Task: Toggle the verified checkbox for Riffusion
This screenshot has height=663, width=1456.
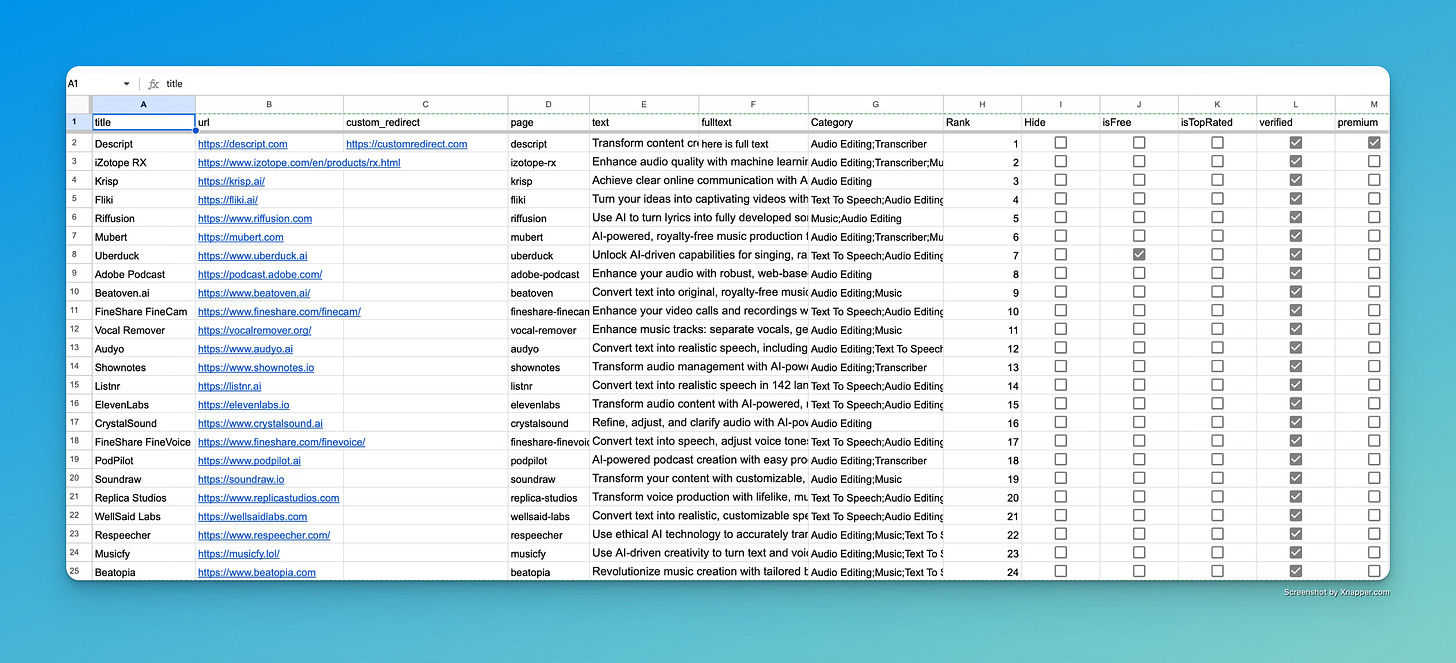Action: (1296, 217)
